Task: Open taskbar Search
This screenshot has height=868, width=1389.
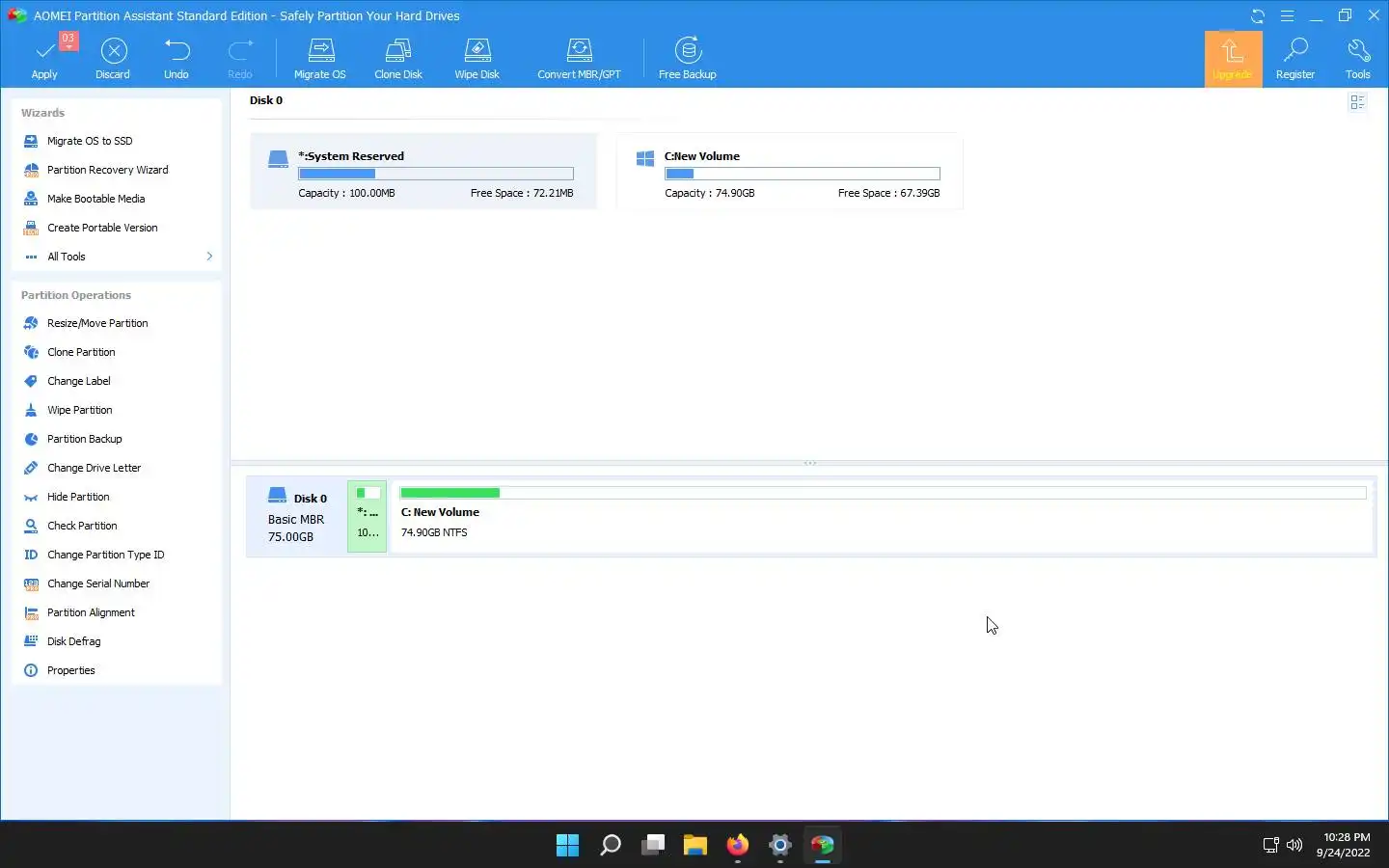Action: (x=611, y=846)
